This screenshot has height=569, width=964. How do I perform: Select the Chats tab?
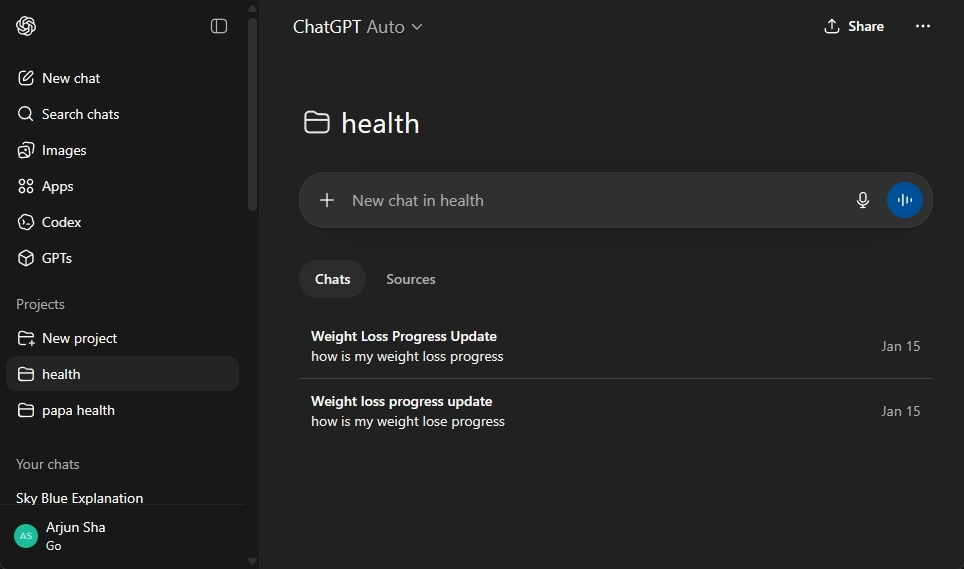[333, 279]
